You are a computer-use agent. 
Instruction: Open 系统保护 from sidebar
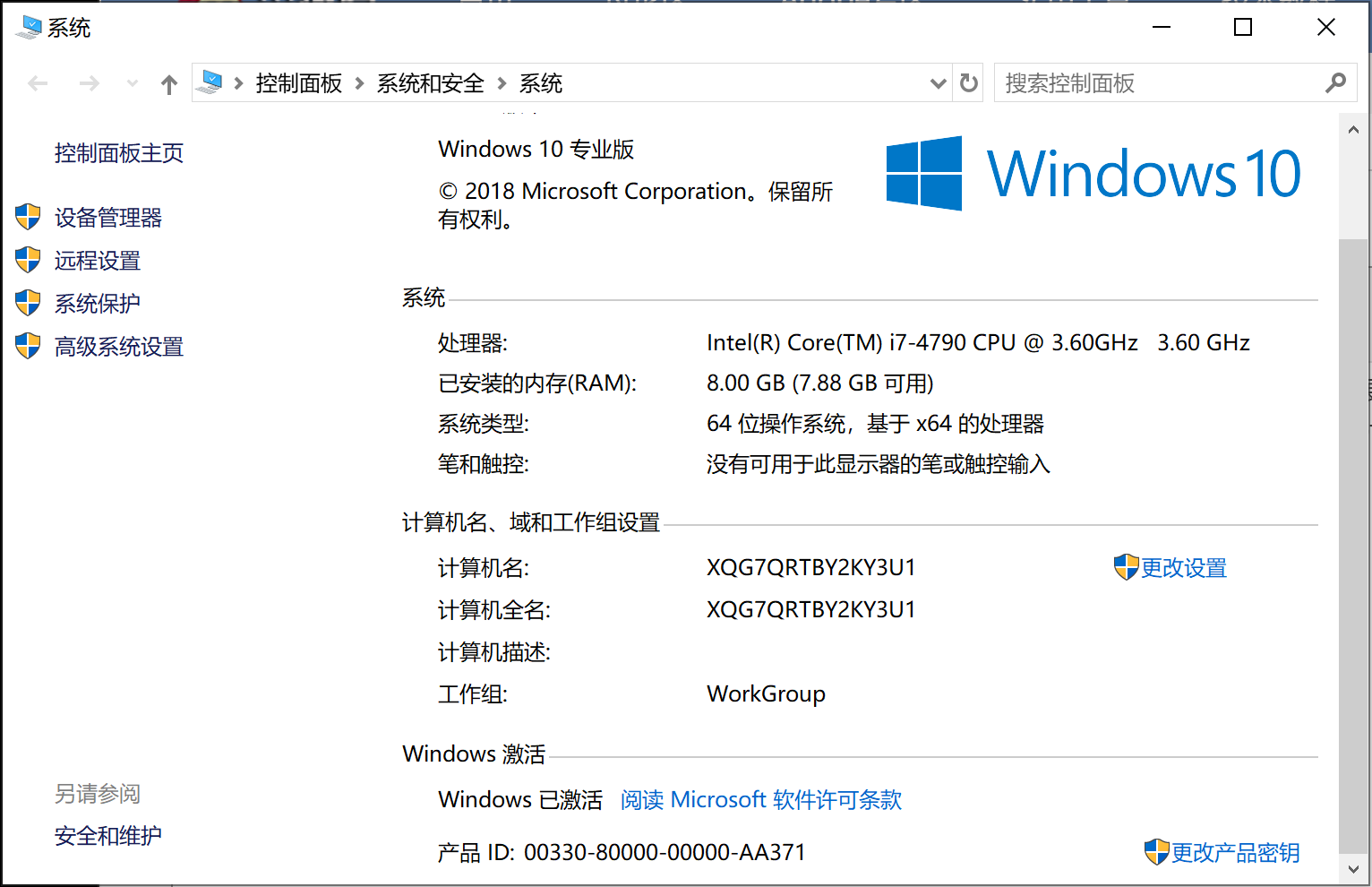tap(98, 304)
